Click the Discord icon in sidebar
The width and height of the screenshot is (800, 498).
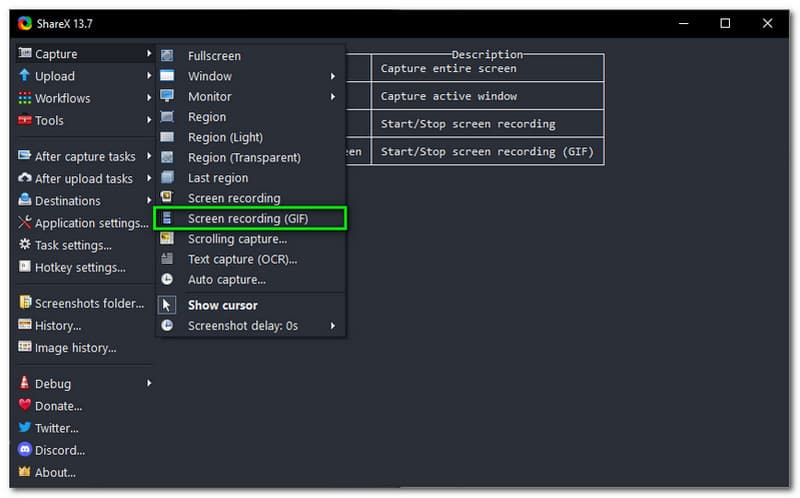[x=25, y=450]
